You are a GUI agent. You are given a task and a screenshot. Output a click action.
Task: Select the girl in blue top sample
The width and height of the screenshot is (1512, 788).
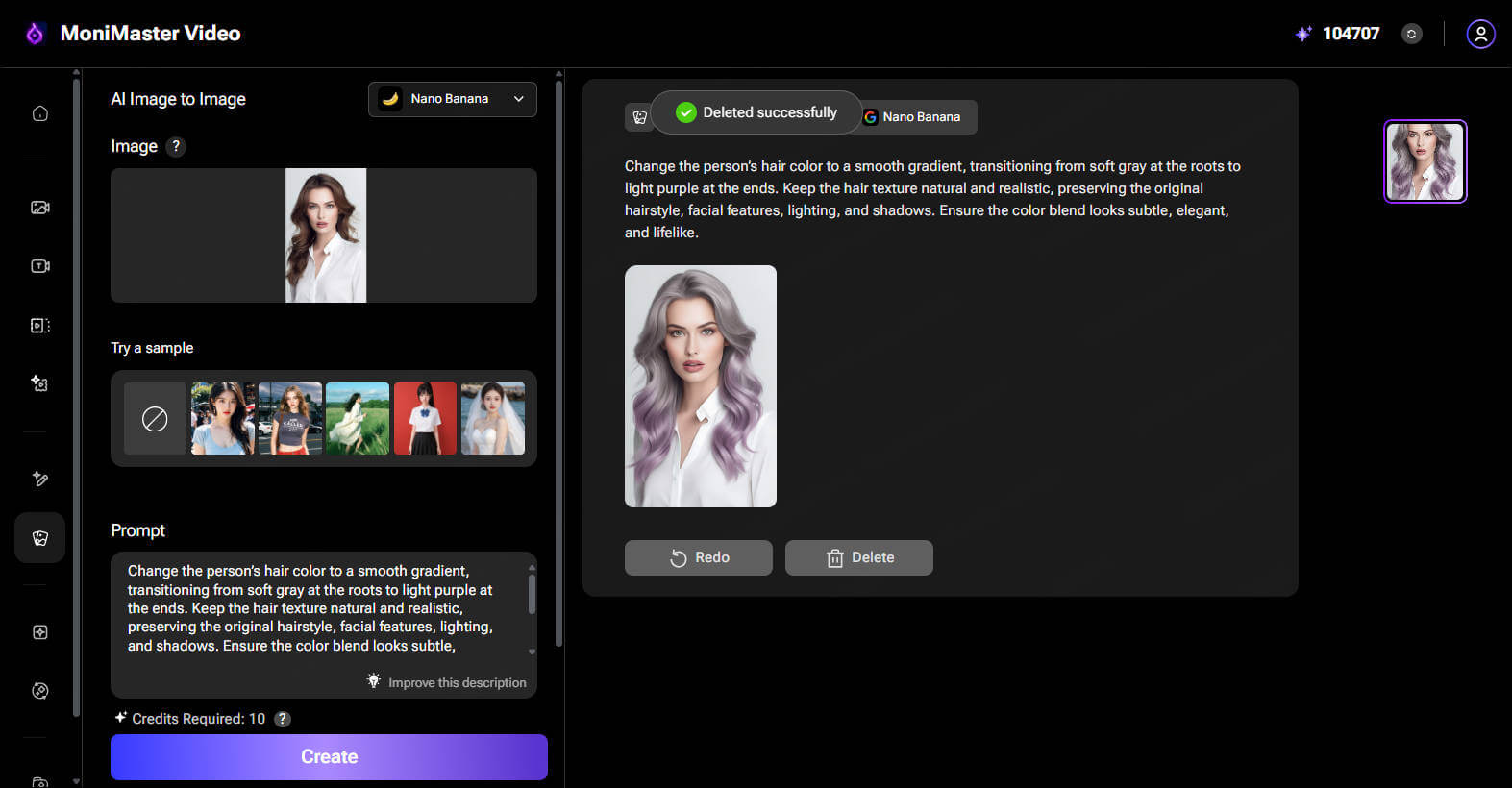click(x=223, y=419)
